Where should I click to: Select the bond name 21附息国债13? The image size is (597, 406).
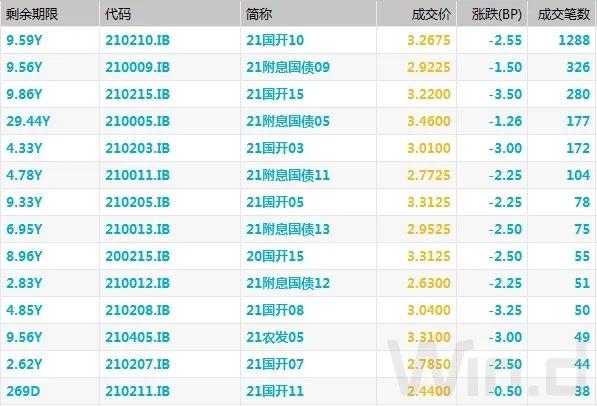coord(288,230)
